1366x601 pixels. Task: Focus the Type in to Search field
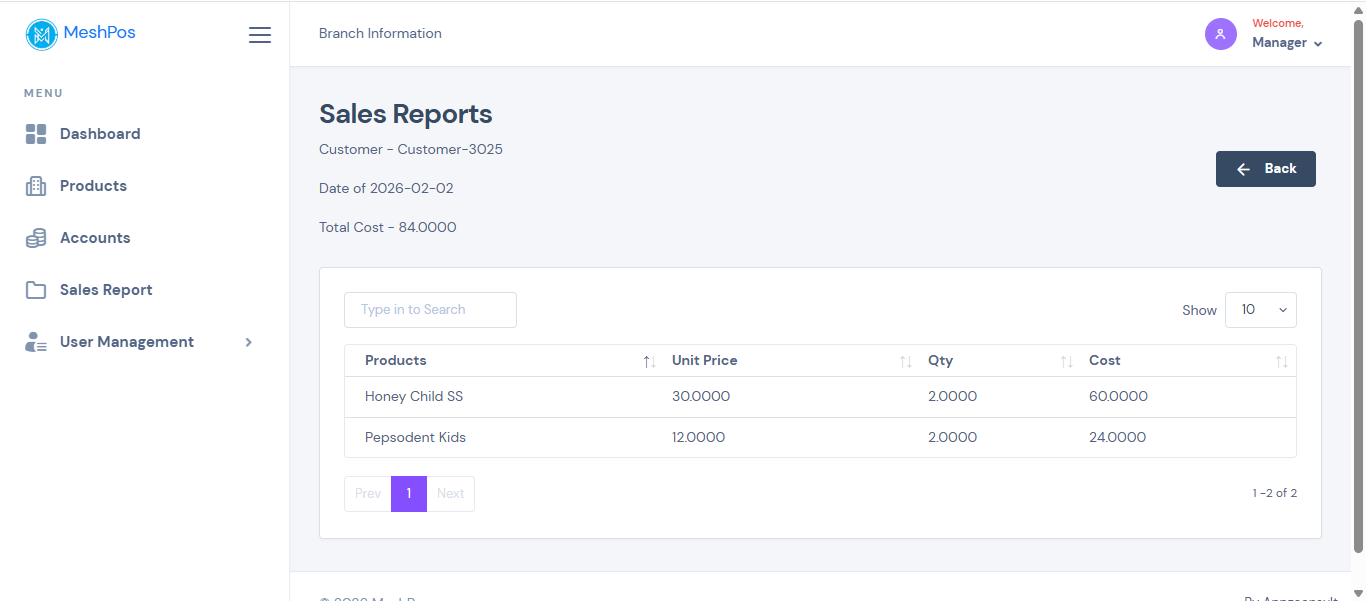coord(430,310)
